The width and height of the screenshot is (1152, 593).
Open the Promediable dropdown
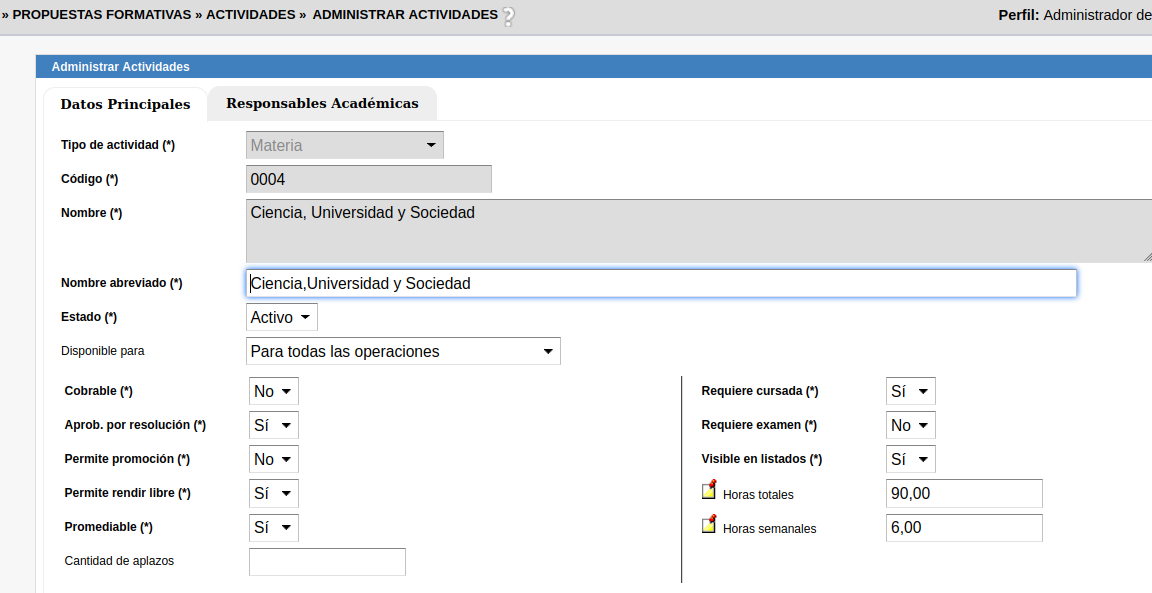tap(273, 527)
